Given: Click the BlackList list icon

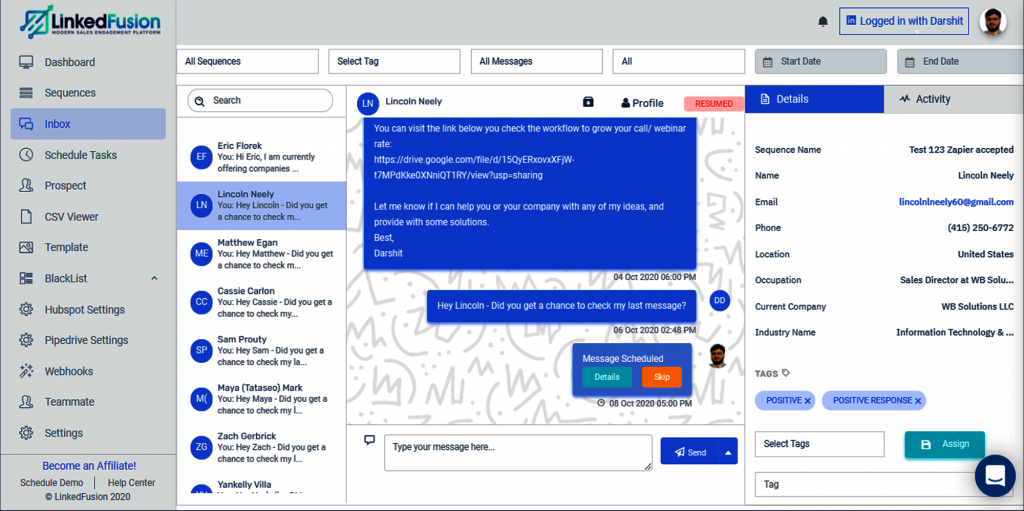Looking at the screenshot, I should tap(26, 278).
